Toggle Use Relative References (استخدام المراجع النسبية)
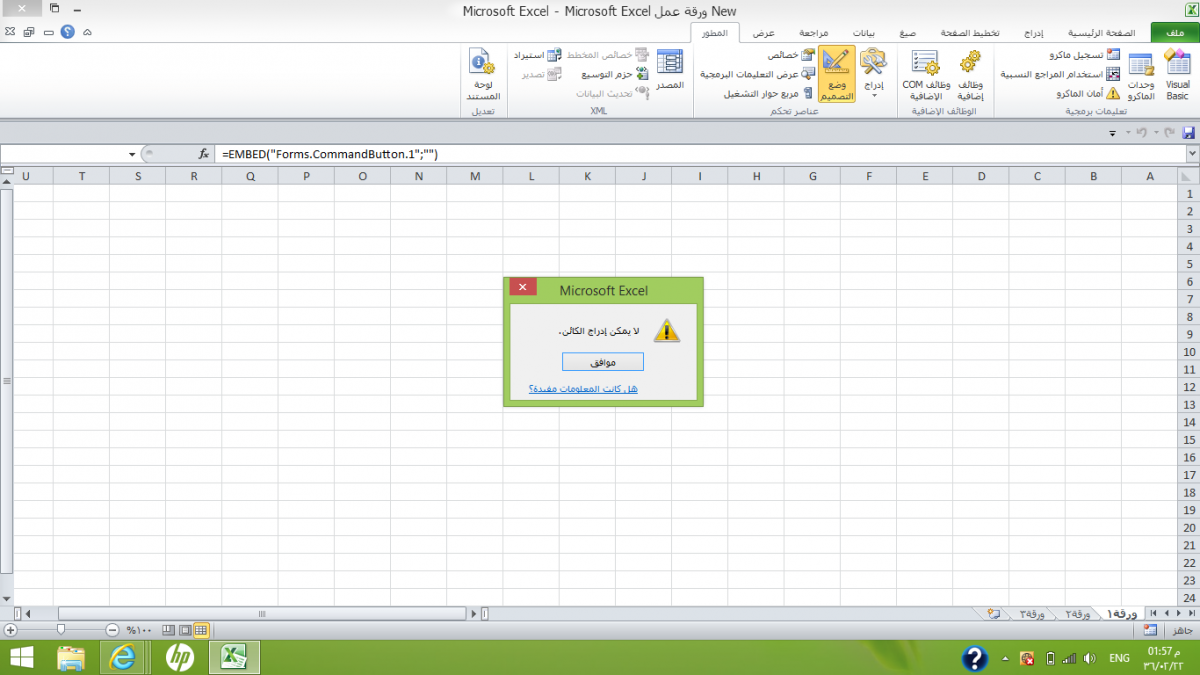 click(x=1060, y=74)
